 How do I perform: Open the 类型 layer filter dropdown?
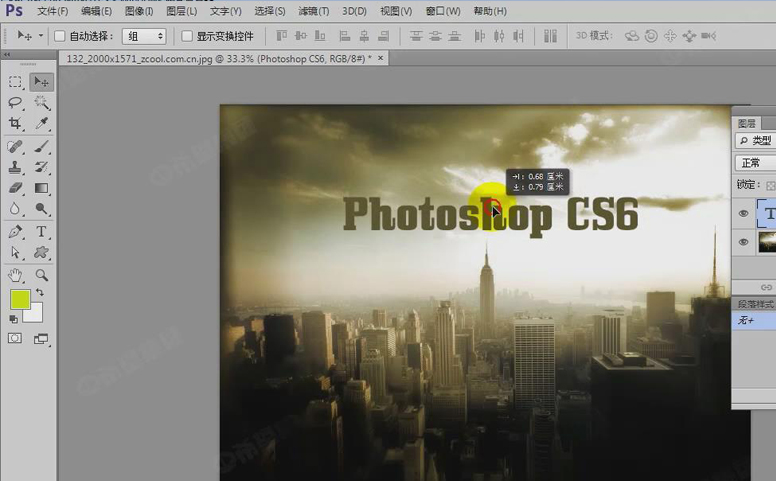[755, 141]
